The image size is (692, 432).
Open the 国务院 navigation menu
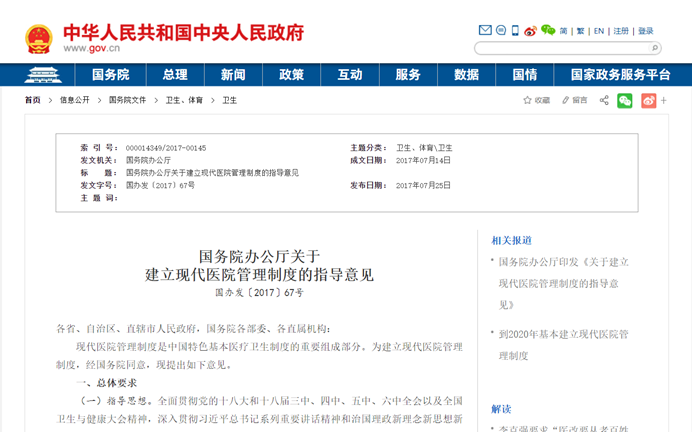point(110,75)
